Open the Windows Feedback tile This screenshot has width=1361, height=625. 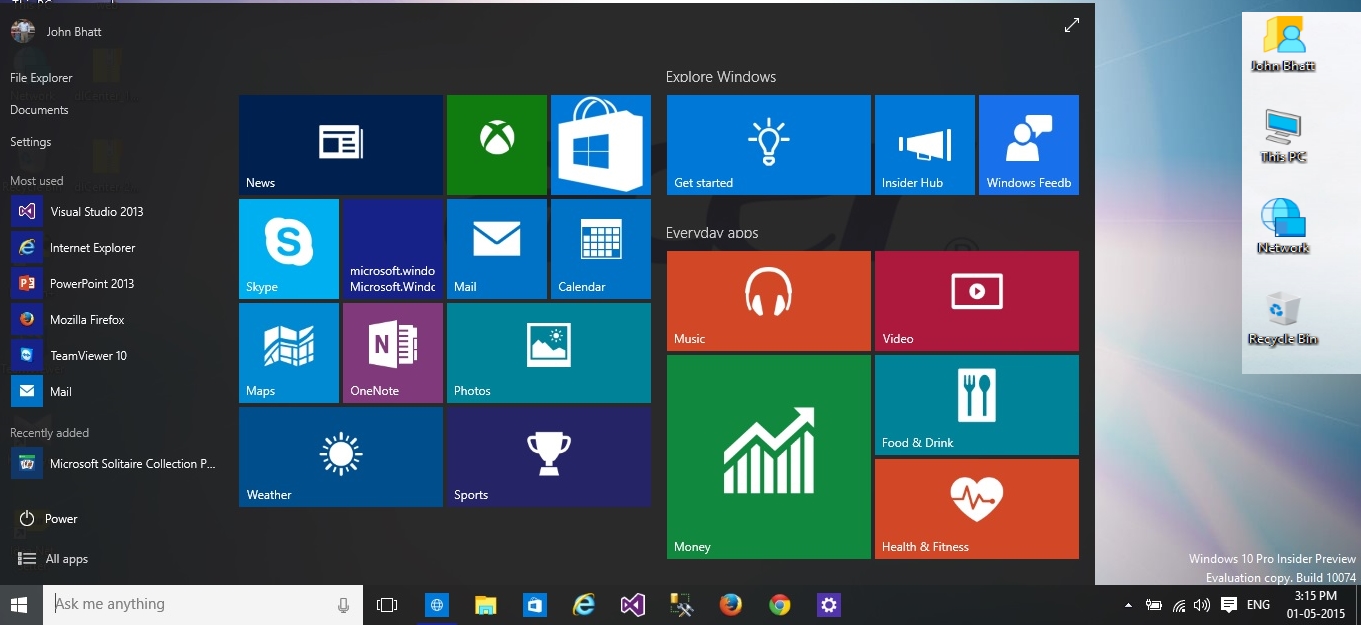pos(1029,145)
